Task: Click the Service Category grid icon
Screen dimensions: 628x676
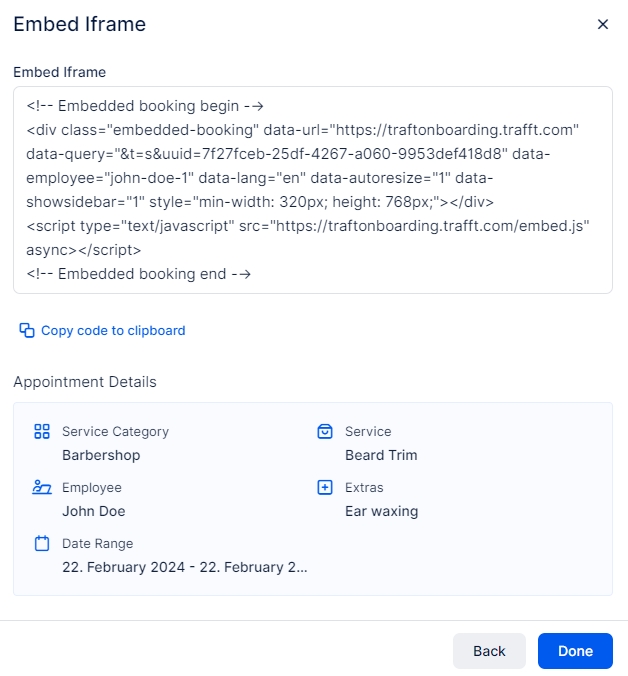Action: pyautogui.click(x=42, y=432)
